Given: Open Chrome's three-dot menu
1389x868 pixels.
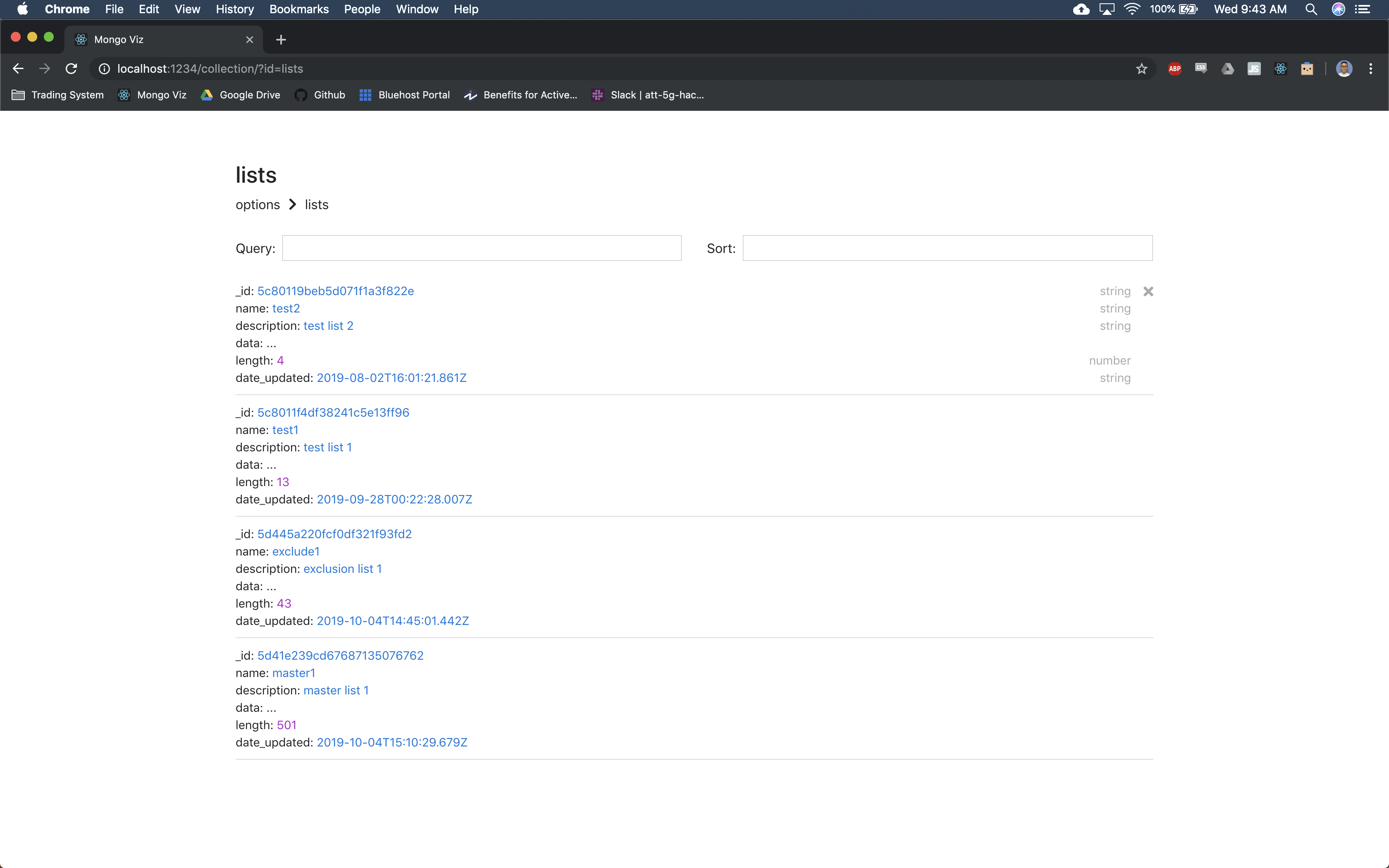Looking at the screenshot, I should coord(1371,69).
